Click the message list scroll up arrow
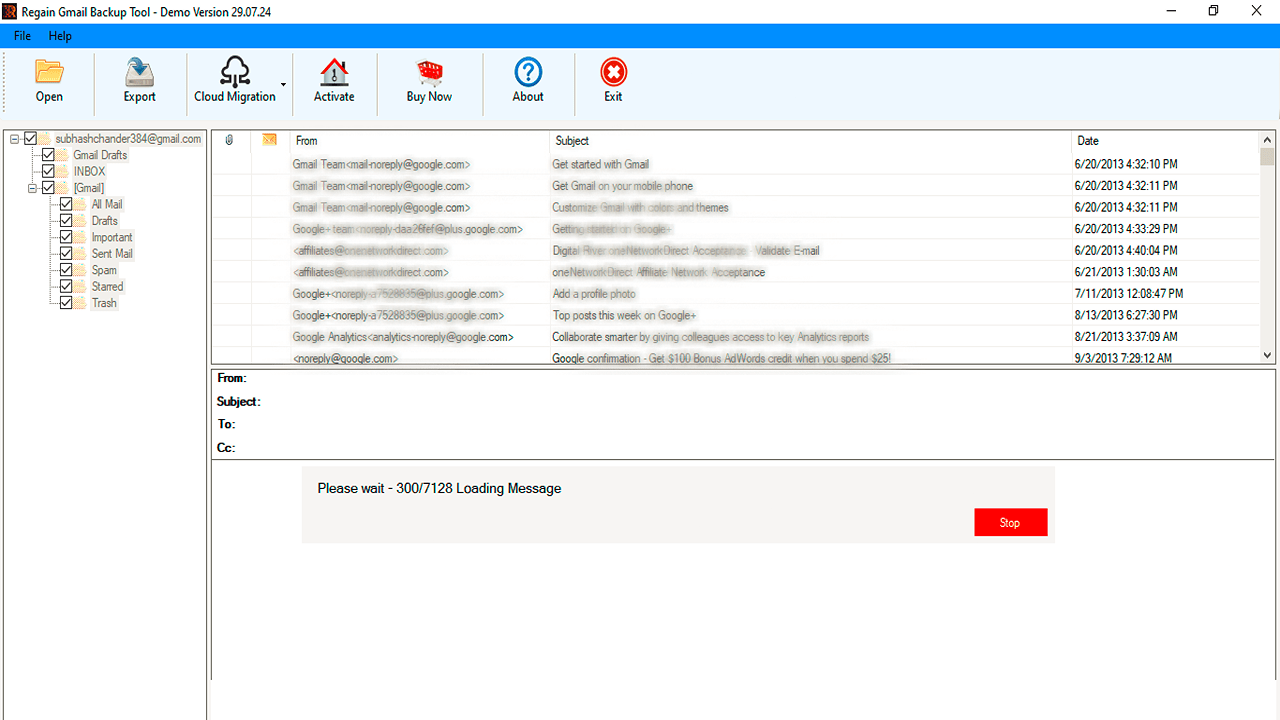Viewport: 1280px width, 720px height. point(1268,140)
